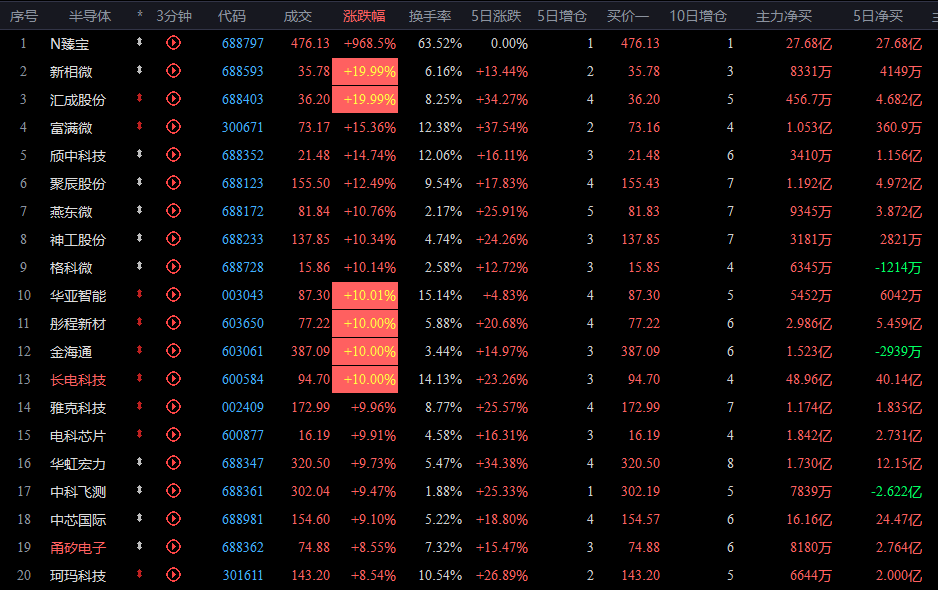Click +37.54% five-day change for 富满微
Image resolution: width=938 pixels, height=590 pixels.
tap(502, 127)
